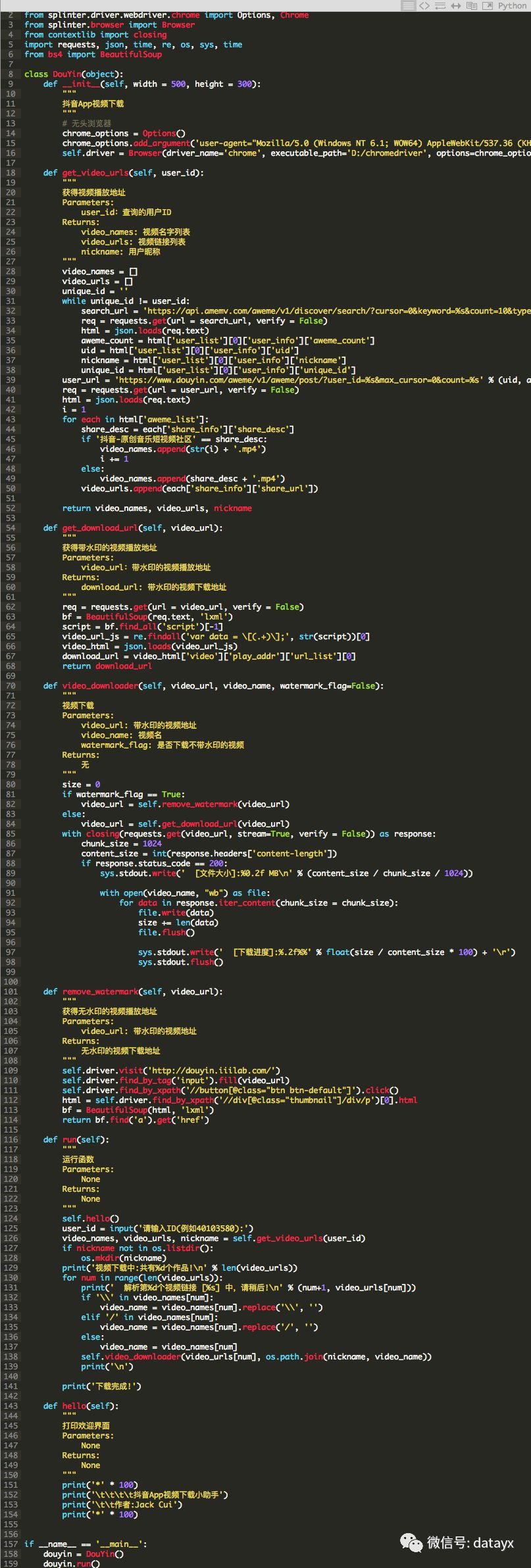This screenshot has width=531, height=1568.
Task: Click 'os.mkdir(nickname)' line
Action: [x=124, y=1258]
